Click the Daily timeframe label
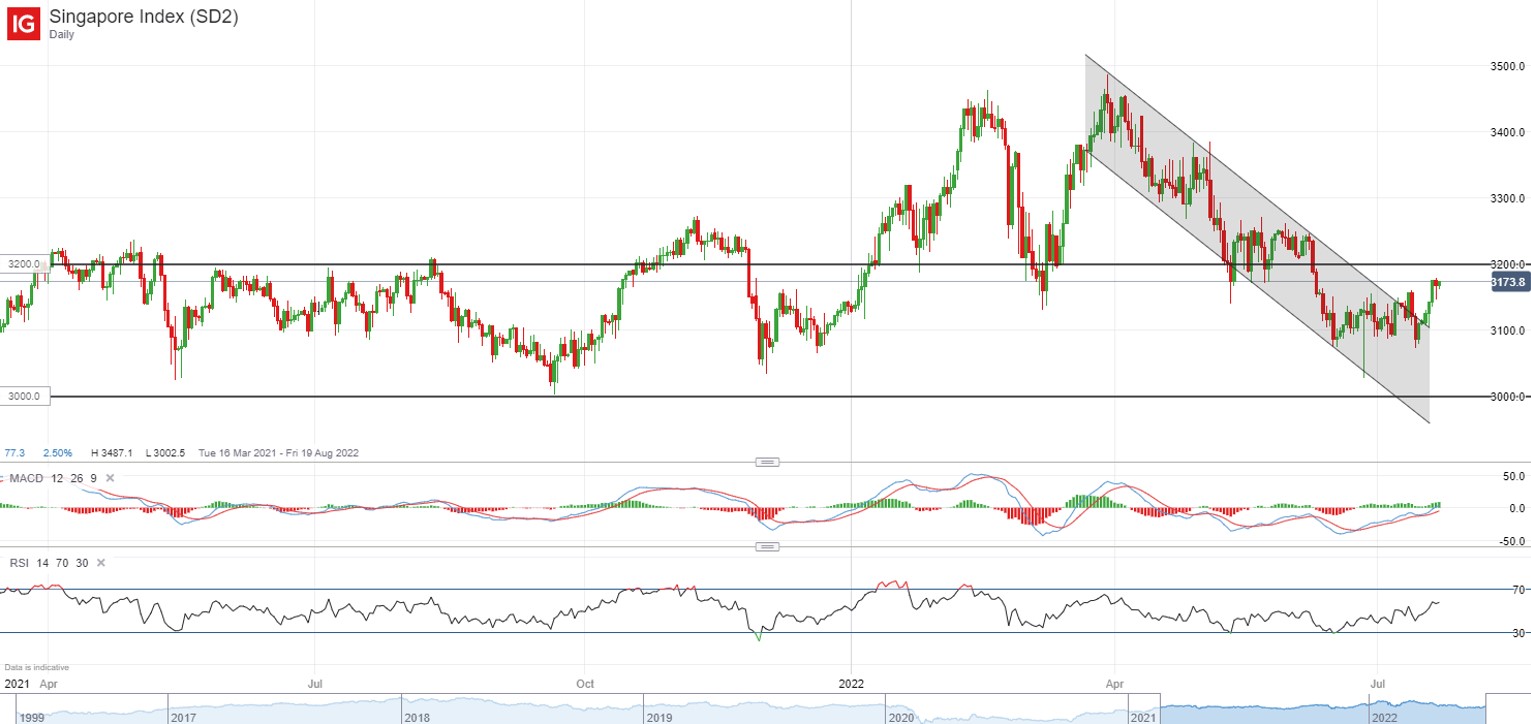The height and width of the screenshot is (724, 1531). tap(61, 35)
